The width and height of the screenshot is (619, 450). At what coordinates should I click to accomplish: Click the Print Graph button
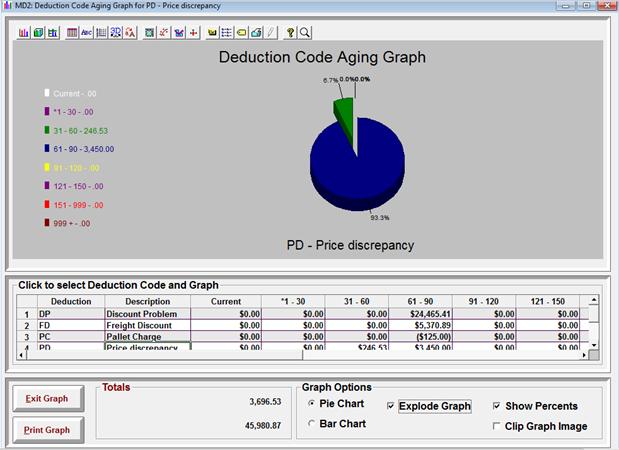coord(48,430)
